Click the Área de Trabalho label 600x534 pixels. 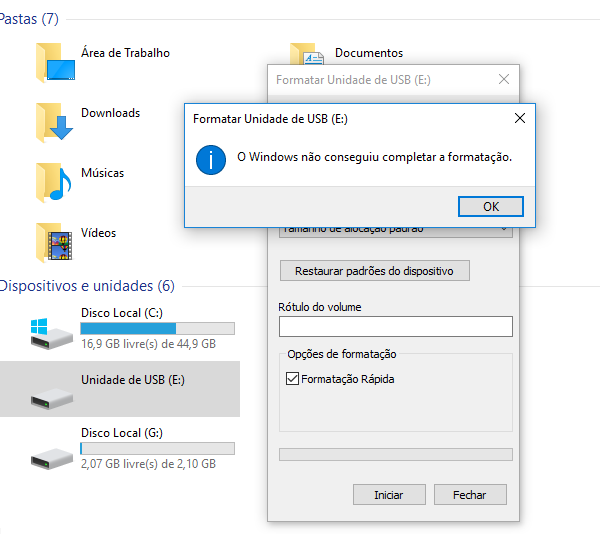[x=125, y=52]
